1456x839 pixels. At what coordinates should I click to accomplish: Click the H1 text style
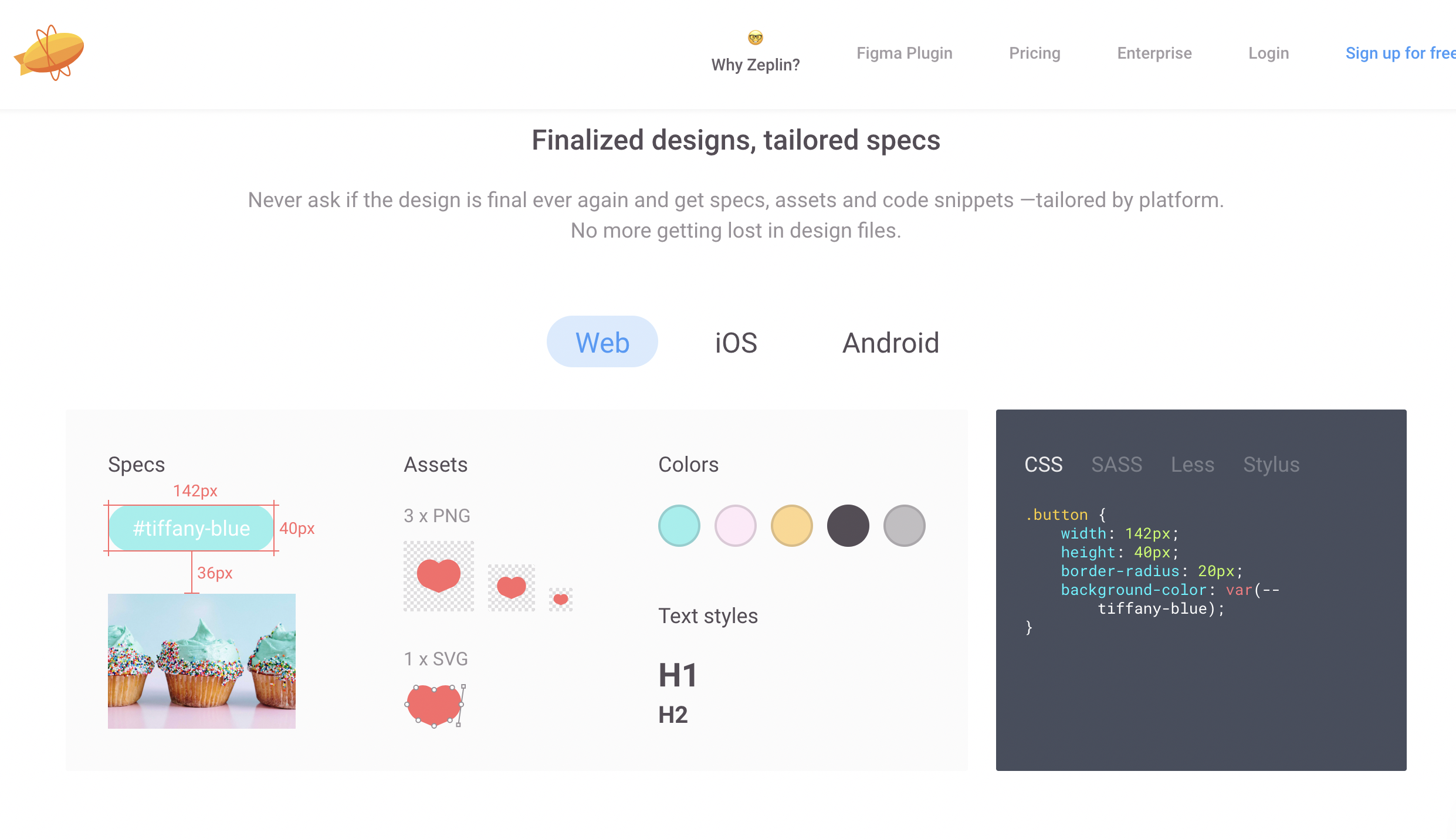(x=678, y=675)
